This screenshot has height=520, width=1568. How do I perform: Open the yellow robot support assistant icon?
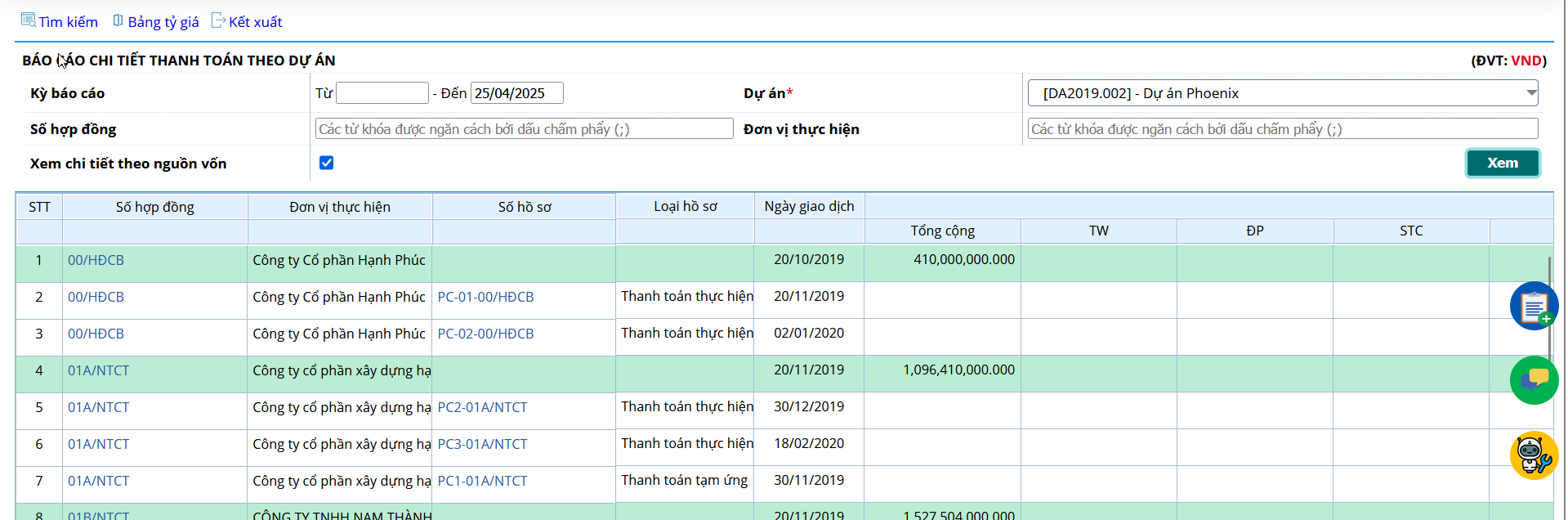(x=1534, y=455)
